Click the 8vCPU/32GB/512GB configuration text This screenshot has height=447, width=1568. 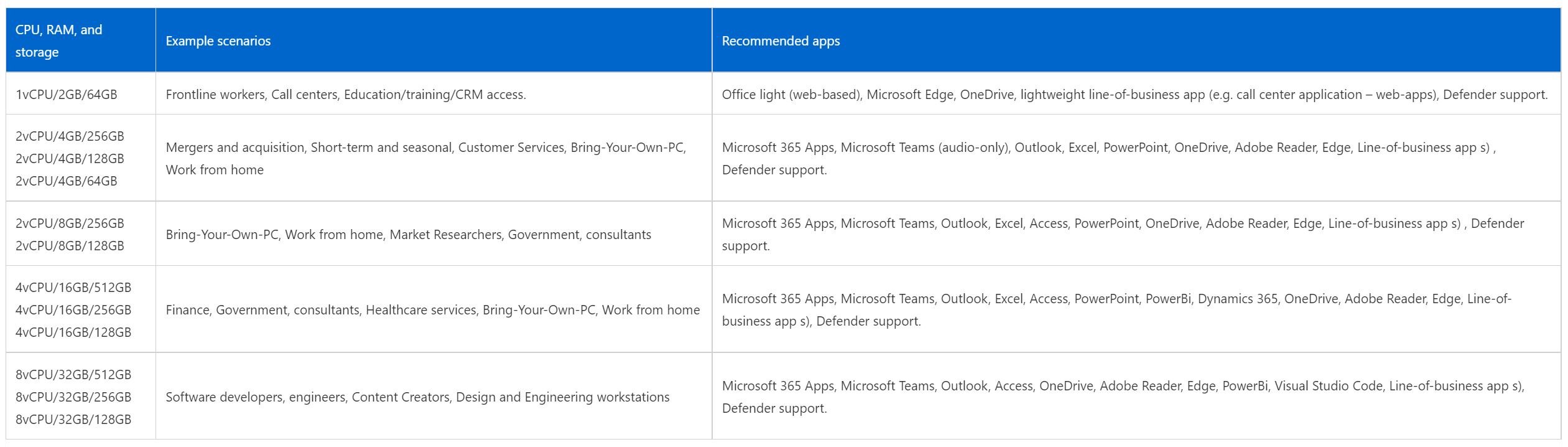point(73,374)
